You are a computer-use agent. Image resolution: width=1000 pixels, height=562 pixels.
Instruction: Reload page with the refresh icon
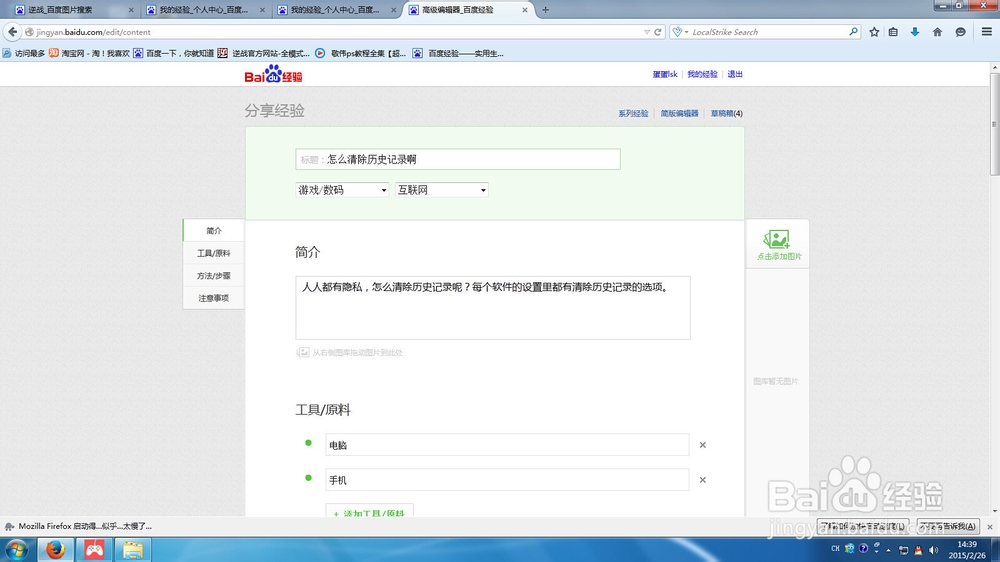pos(658,32)
